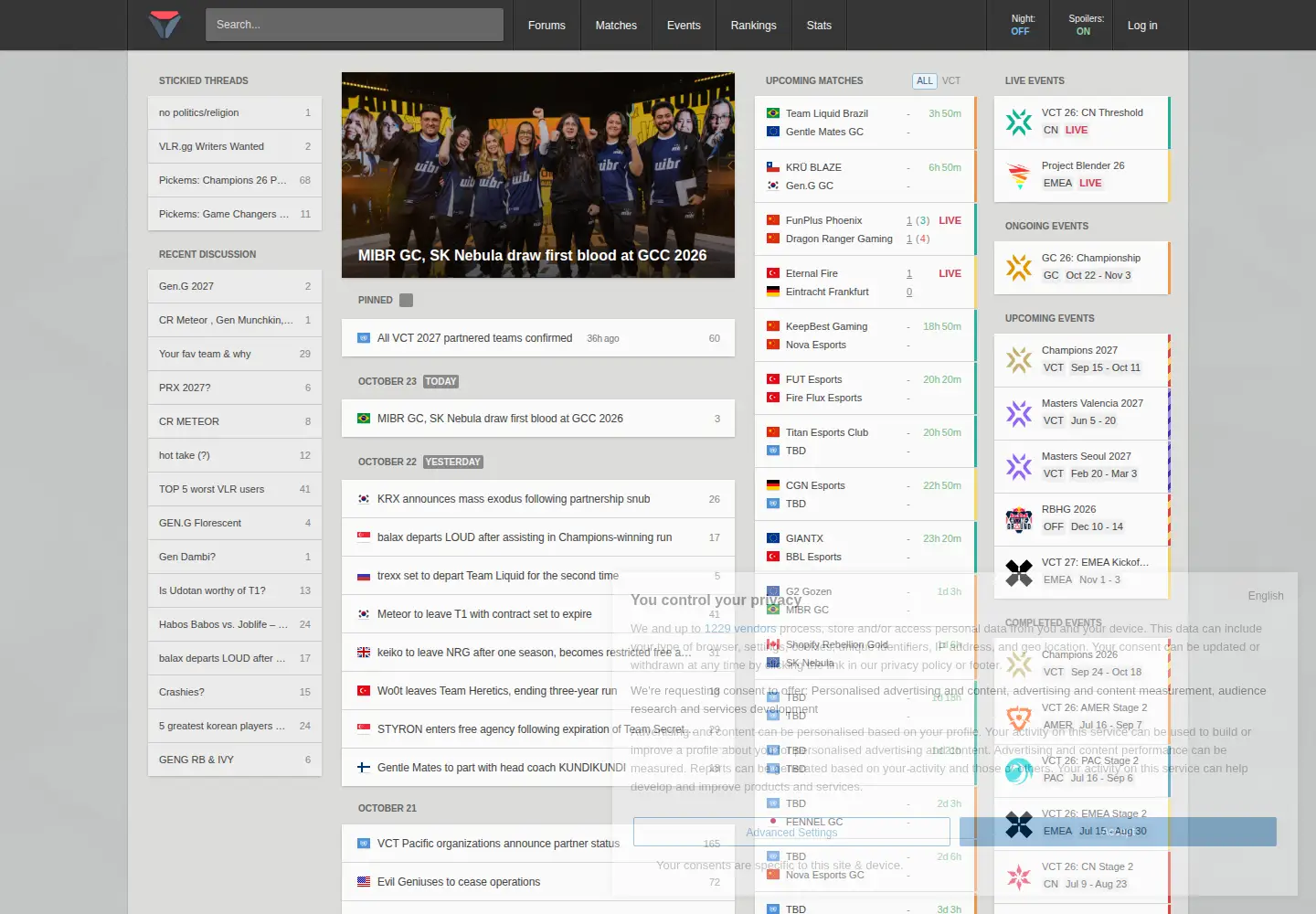This screenshot has height=914, width=1316.
Task: Open the MIBR GC featured image banner
Action: (538, 175)
